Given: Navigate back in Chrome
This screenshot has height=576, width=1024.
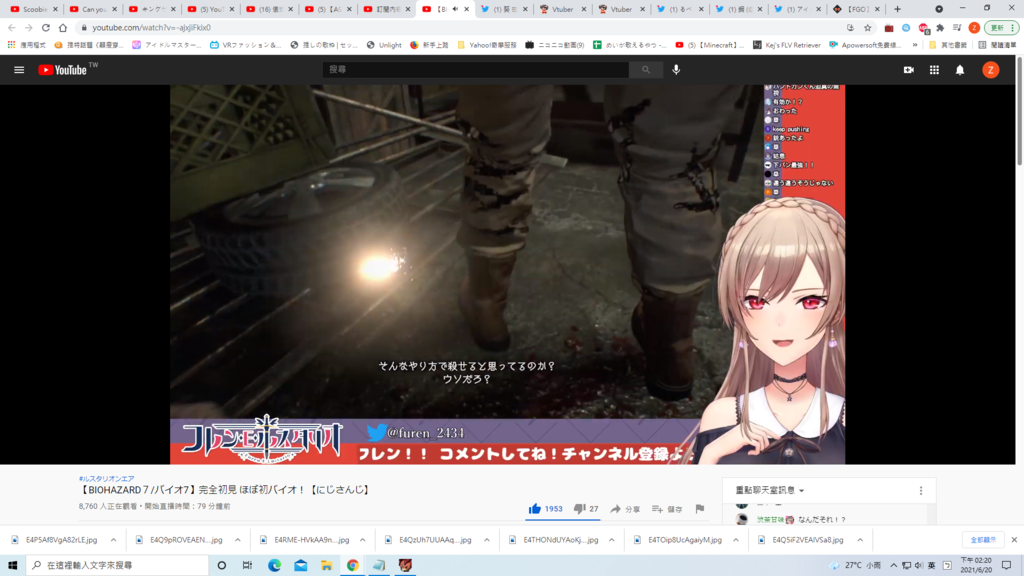Looking at the screenshot, I should (x=12, y=27).
